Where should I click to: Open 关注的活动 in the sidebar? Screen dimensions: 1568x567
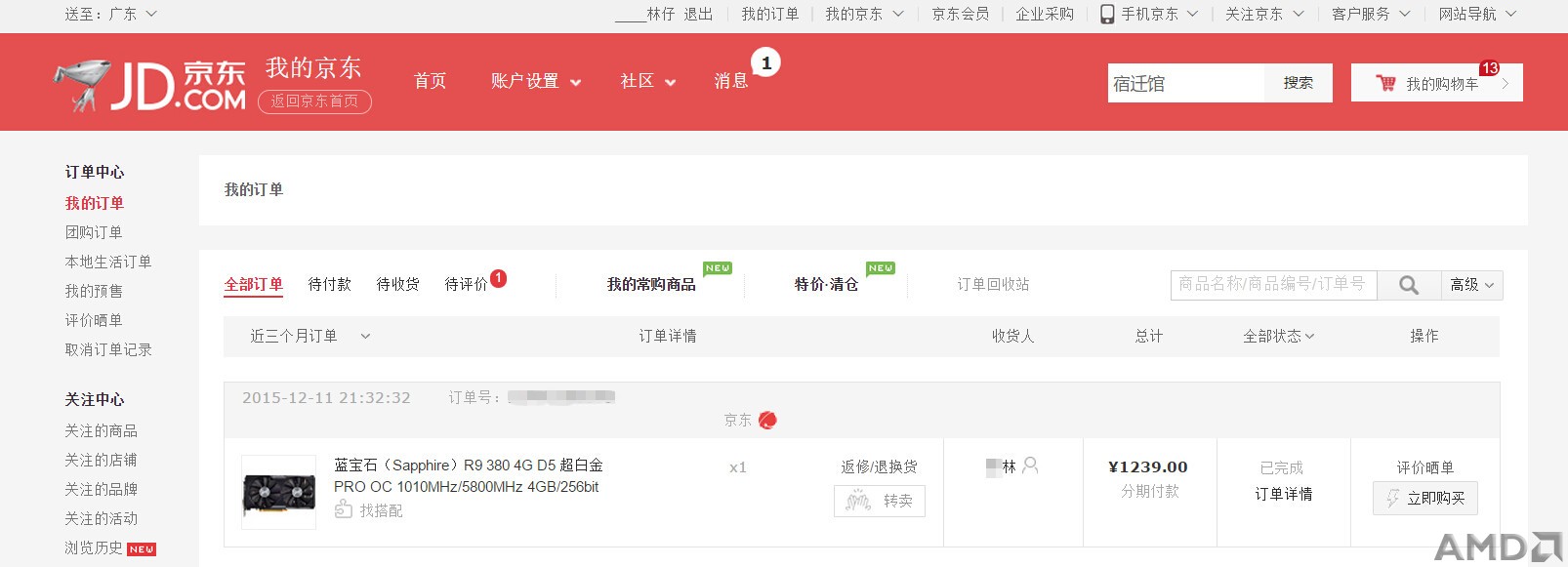coord(102,518)
